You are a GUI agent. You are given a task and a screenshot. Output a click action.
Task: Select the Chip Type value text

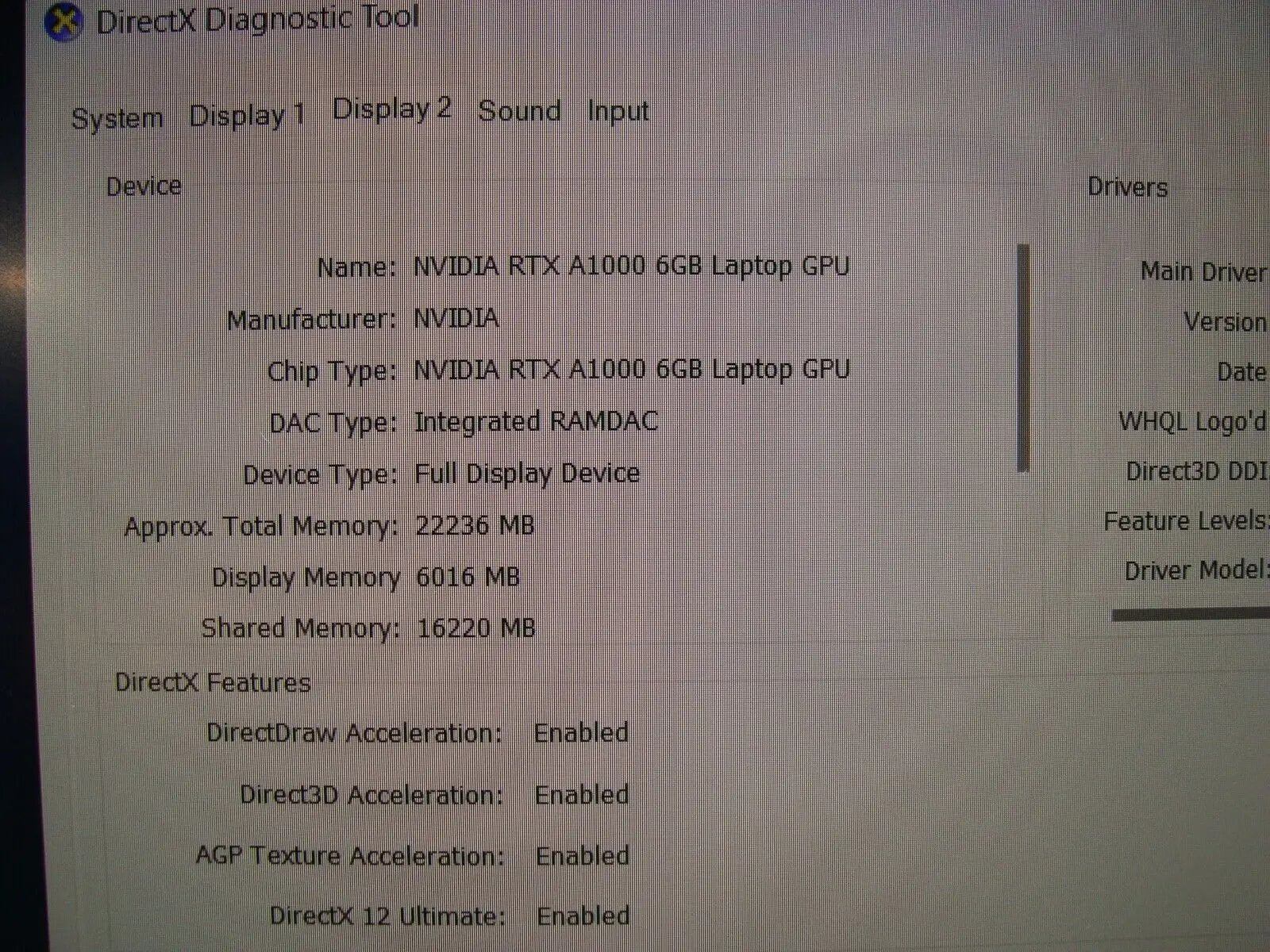(x=632, y=370)
